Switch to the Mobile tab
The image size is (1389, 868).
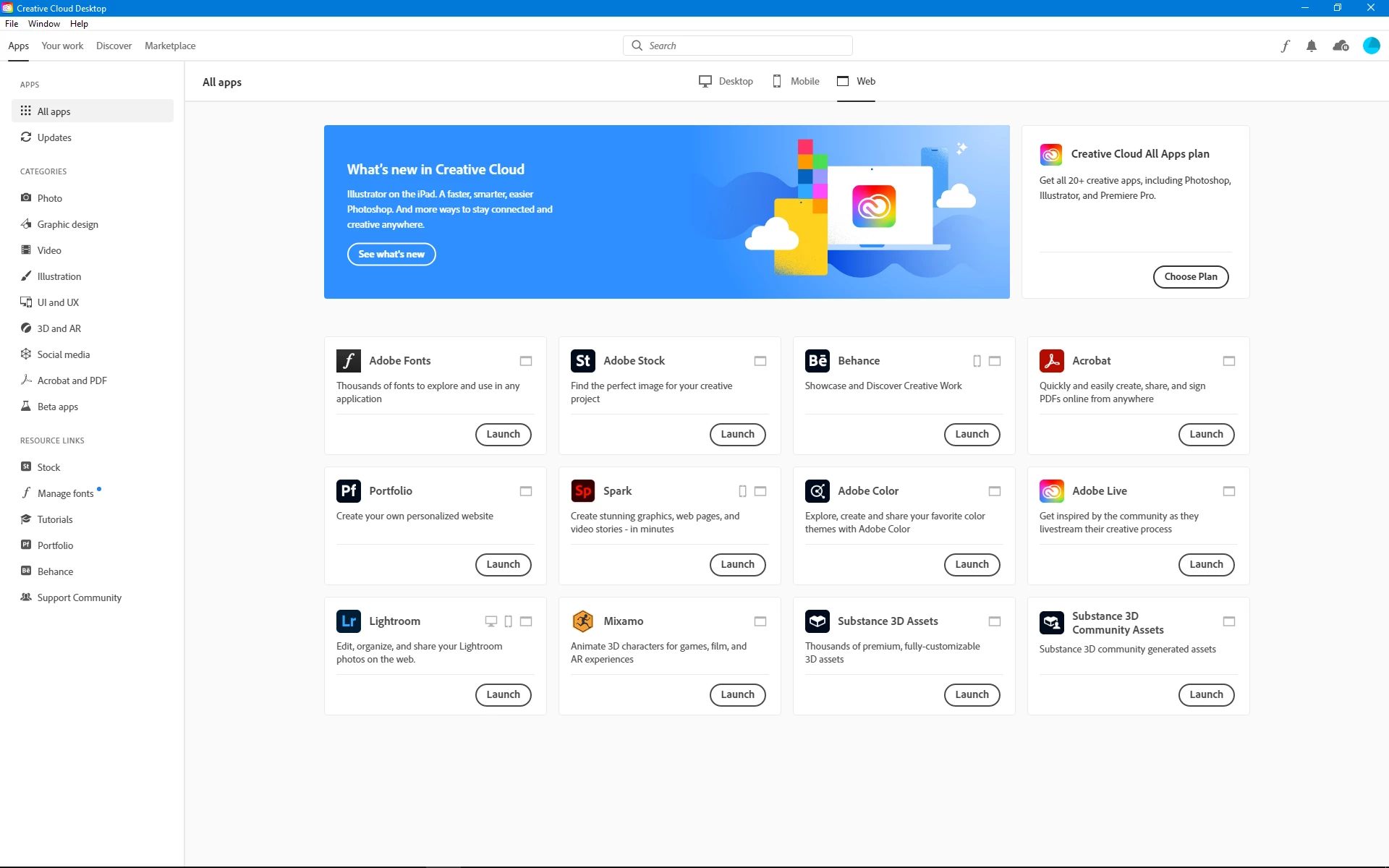tap(796, 81)
